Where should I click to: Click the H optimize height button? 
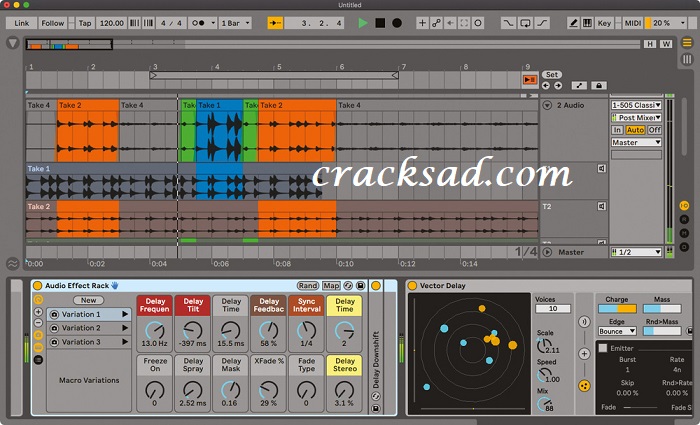click(x=650, y=44)
